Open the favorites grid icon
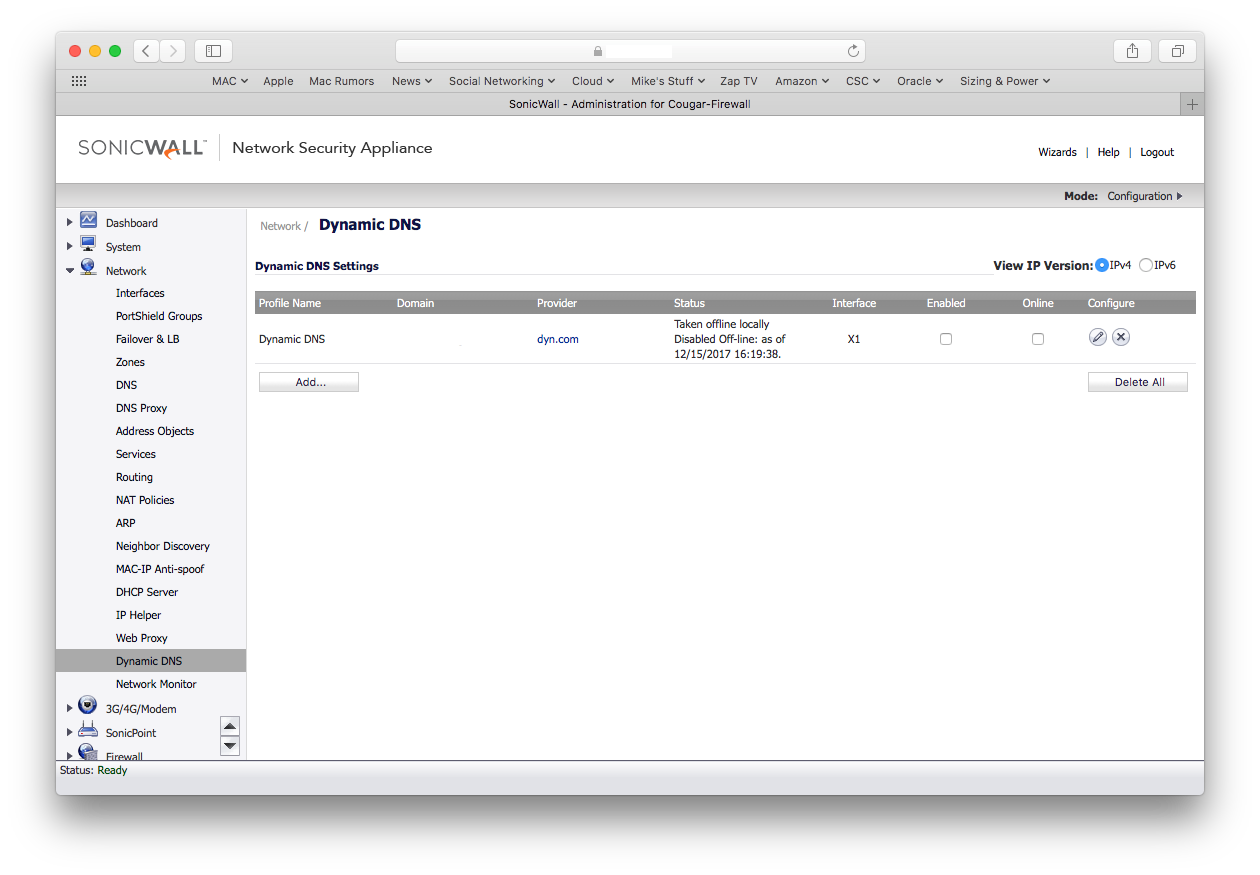The width and height of the screenshot is (1260, 875). point(79,81)
